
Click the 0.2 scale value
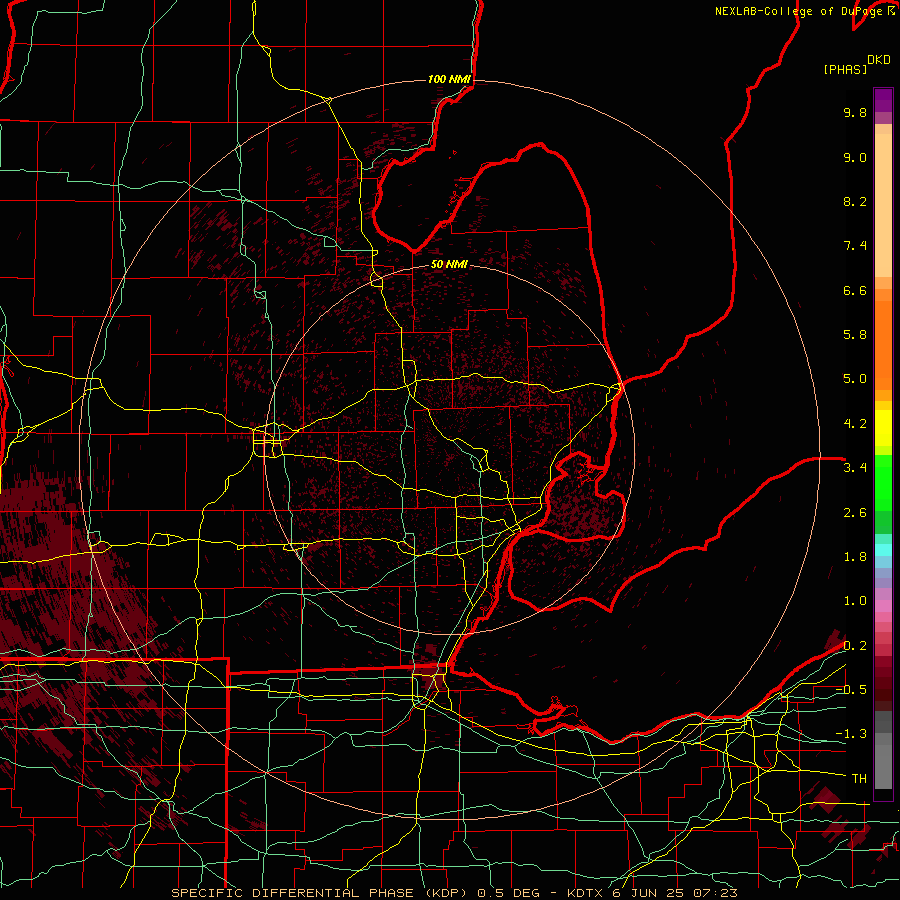click(855, 646)
